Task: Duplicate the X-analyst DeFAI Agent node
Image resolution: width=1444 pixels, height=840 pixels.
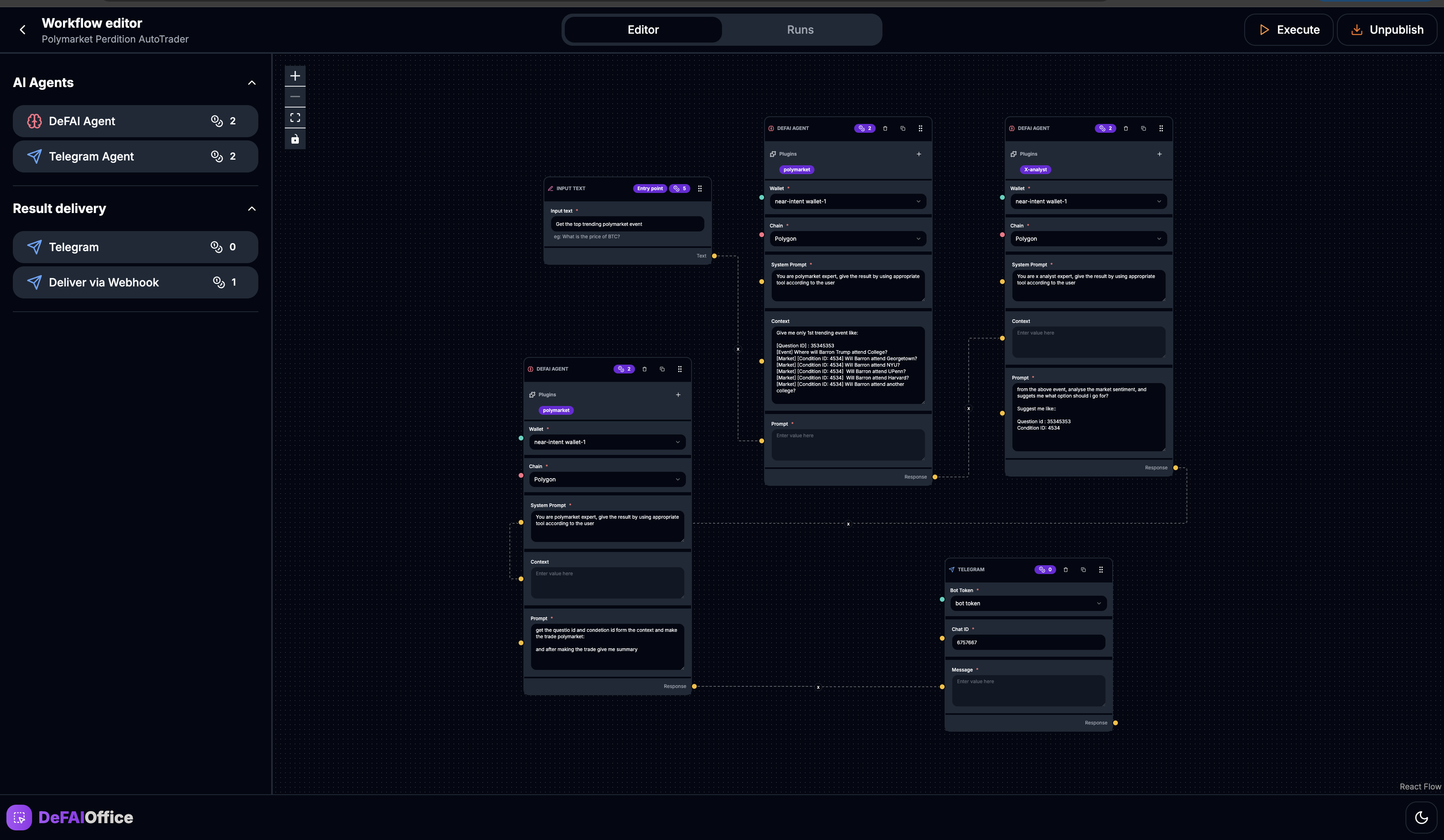Action: coord(1143,128)
